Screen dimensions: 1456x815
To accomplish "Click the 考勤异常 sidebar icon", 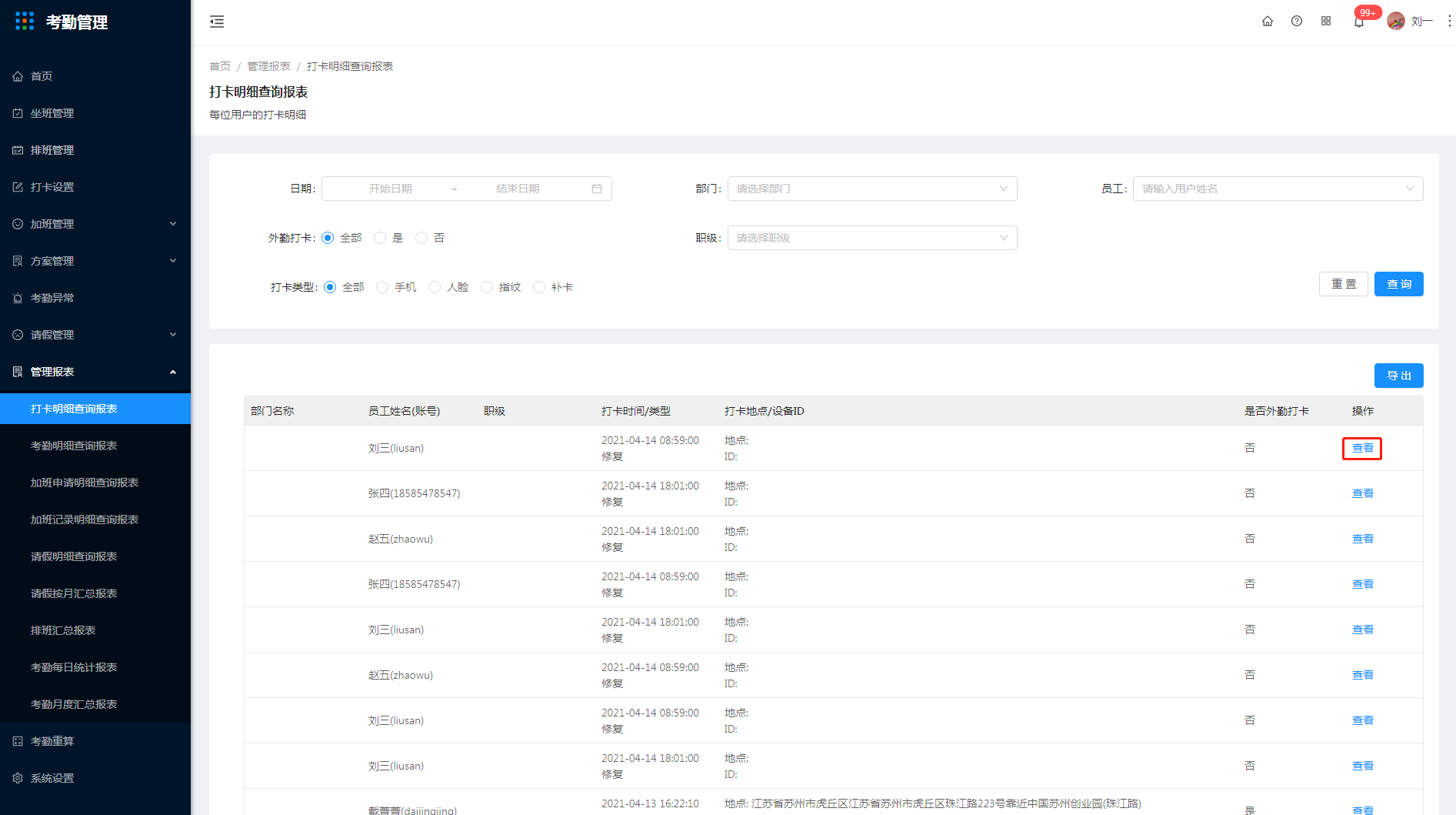I will [18, 298].
